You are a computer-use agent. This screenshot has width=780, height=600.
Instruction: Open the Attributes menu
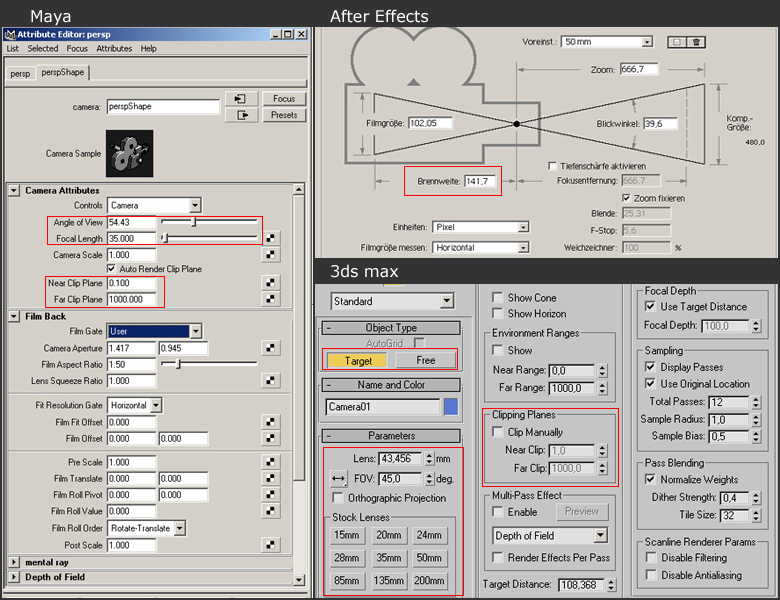point(114,48)
